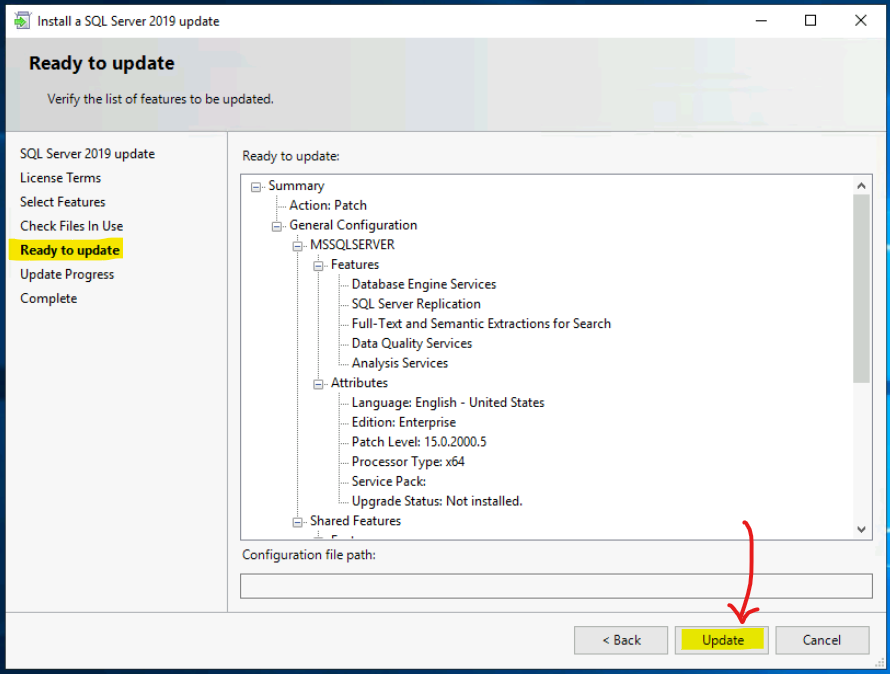Select the 'MSSQLSERVER' label
This screenshot has height=674, width=890.
(x=352, y=245)
